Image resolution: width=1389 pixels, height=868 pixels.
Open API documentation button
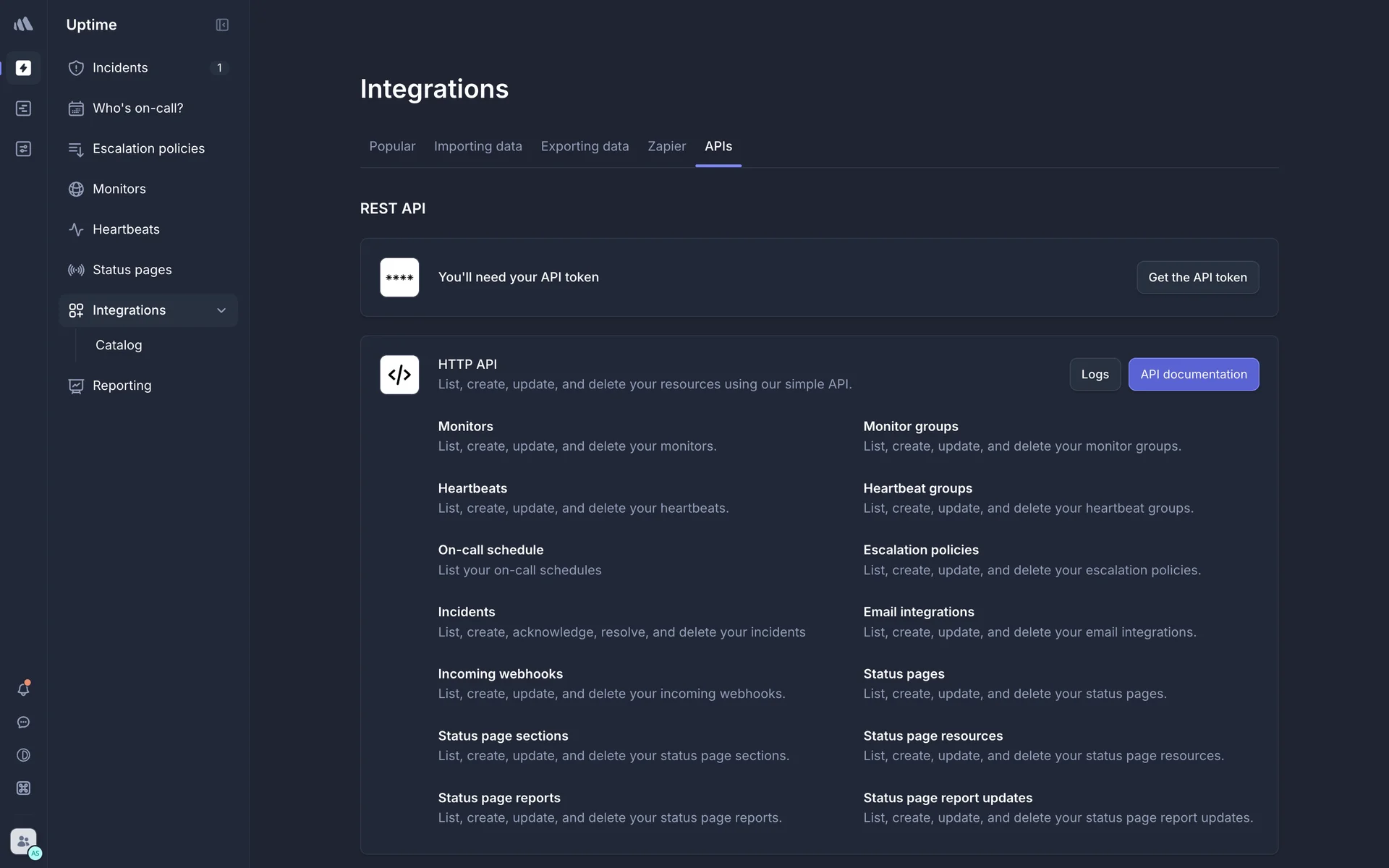tap(1193, 375)
